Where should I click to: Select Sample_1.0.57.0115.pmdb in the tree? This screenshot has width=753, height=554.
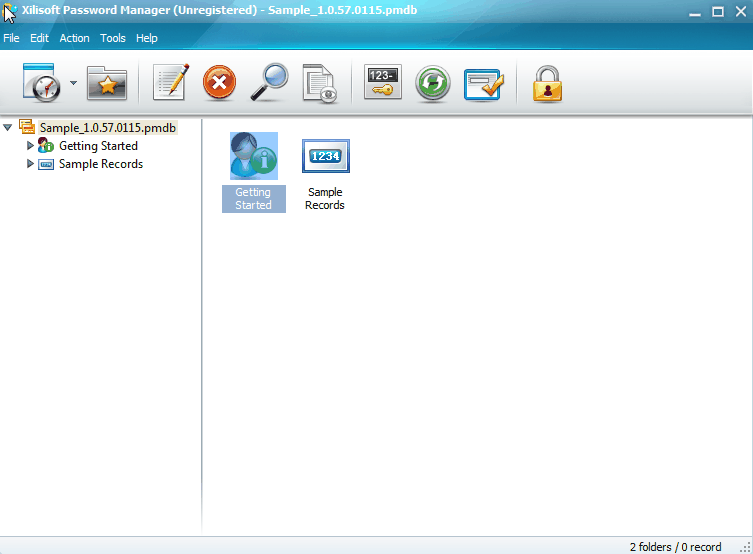tap(108, 128)
